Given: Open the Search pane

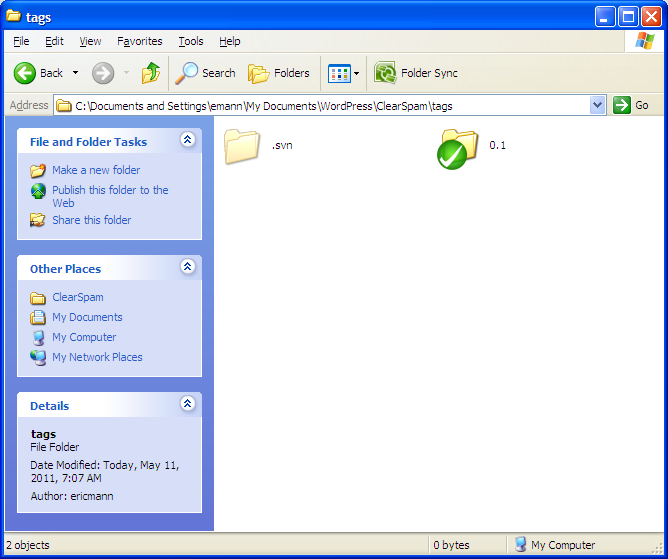Looking at the screenshot, I should (205, 73).
